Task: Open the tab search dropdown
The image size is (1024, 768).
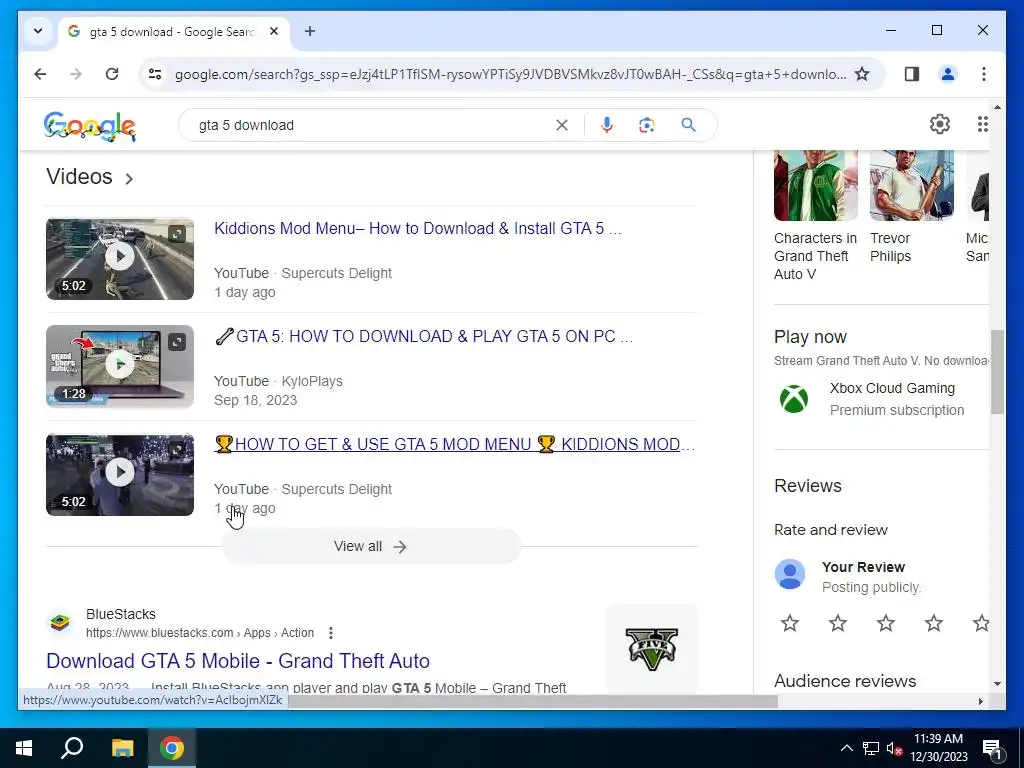Action: (38, 31)
